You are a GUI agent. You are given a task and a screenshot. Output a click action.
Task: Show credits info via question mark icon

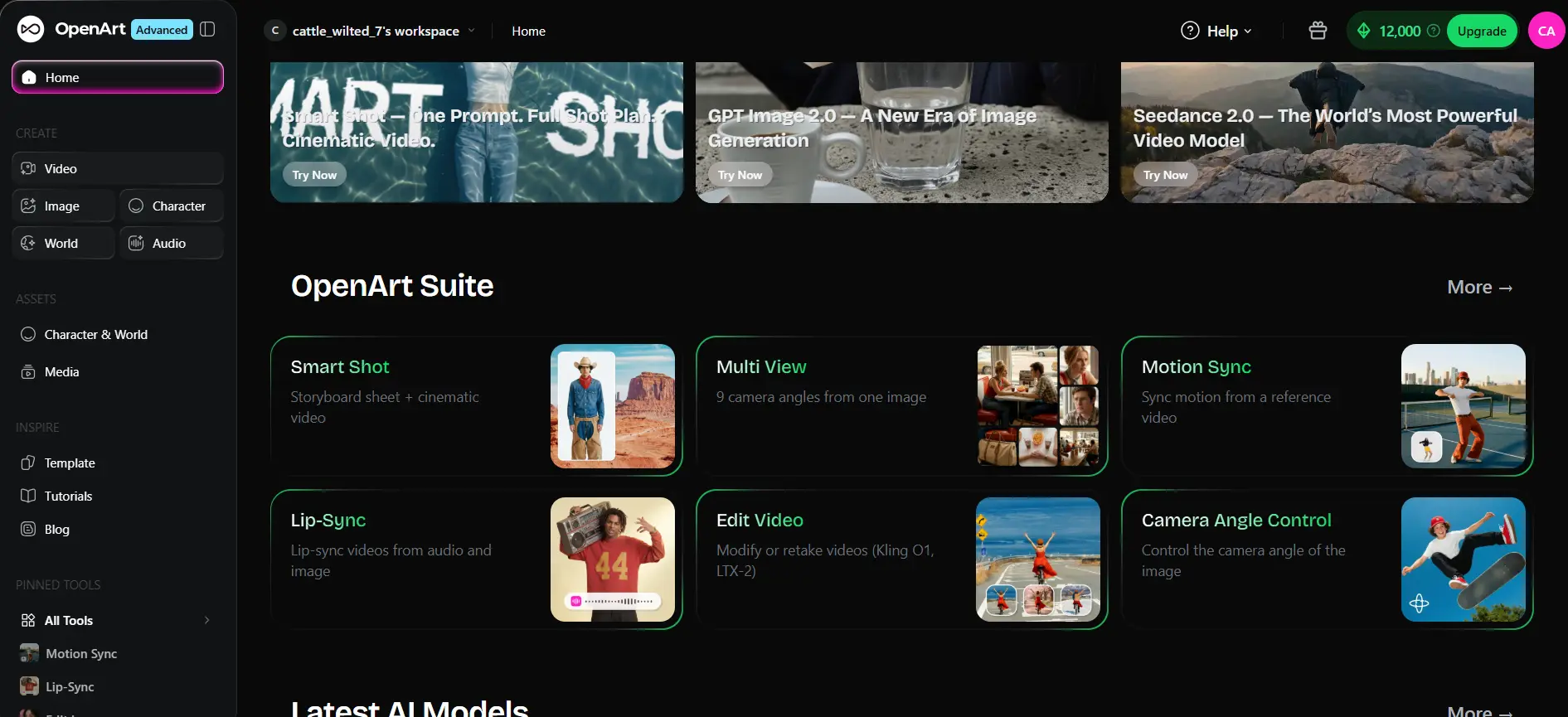1433,31
